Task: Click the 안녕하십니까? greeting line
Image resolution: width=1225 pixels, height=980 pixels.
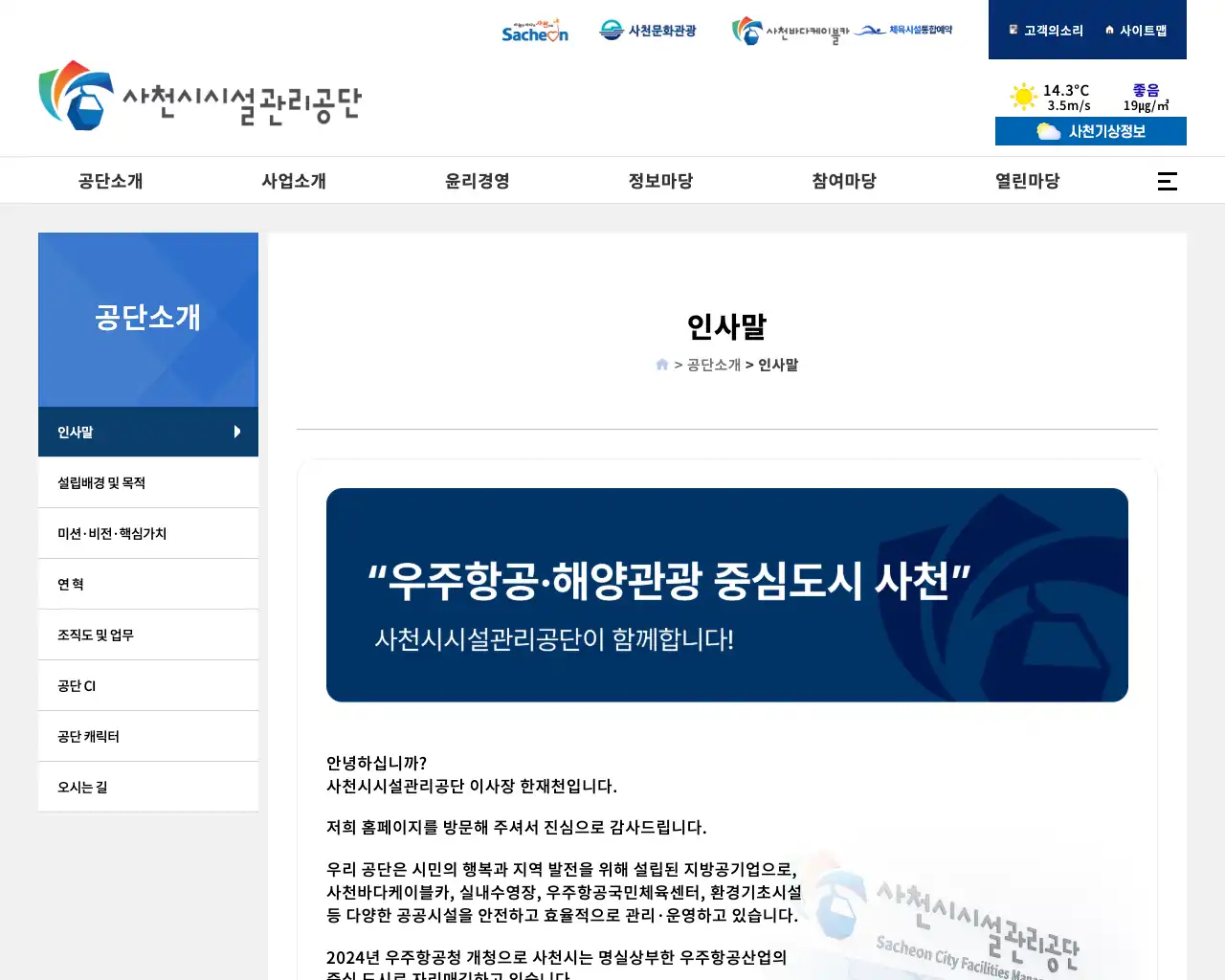Action: [x=377, y=763]
